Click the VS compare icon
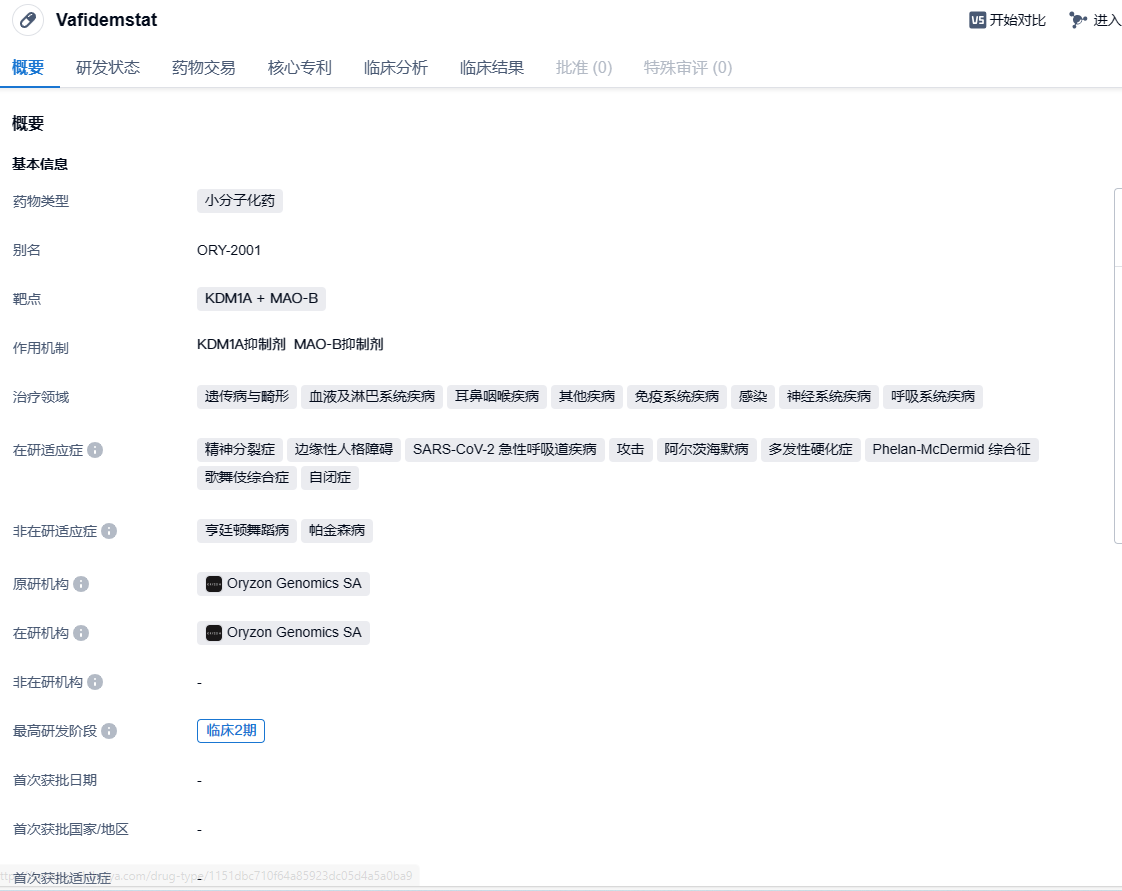Viewport: 1122px width, 891px height. (977, 20)
